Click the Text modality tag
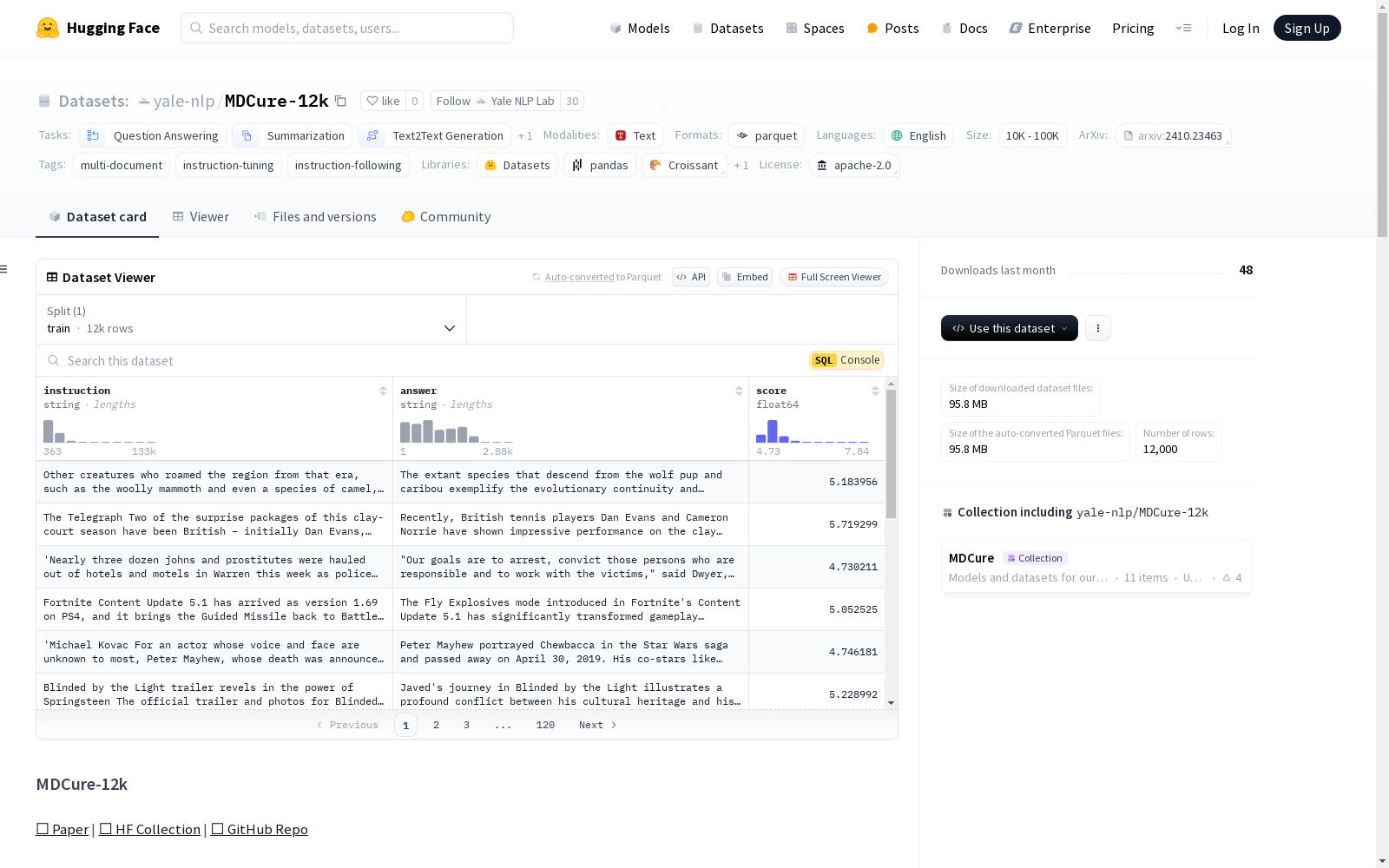 (635, 135)
